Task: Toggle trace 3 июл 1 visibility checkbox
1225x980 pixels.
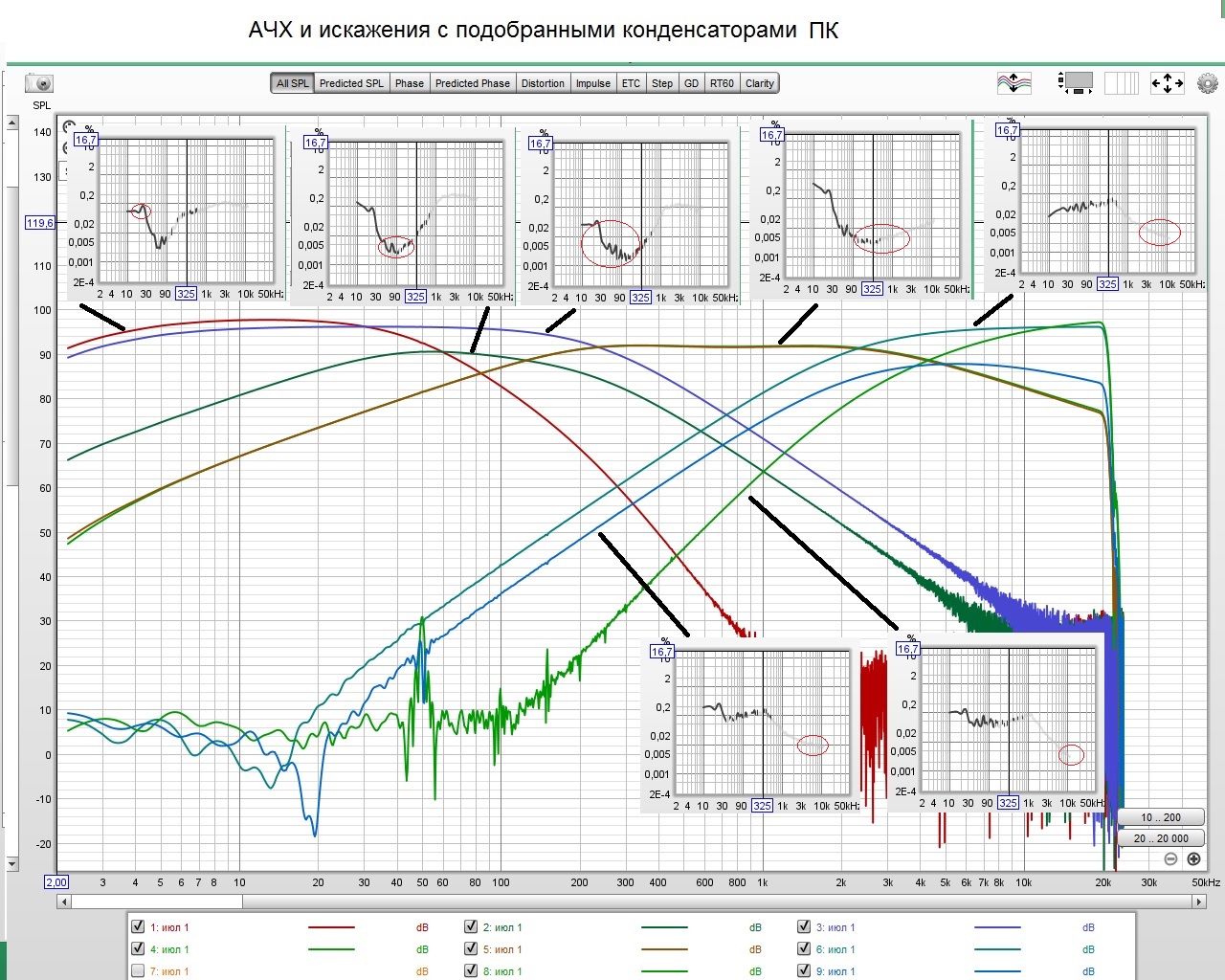Action: tap(804, 926)
